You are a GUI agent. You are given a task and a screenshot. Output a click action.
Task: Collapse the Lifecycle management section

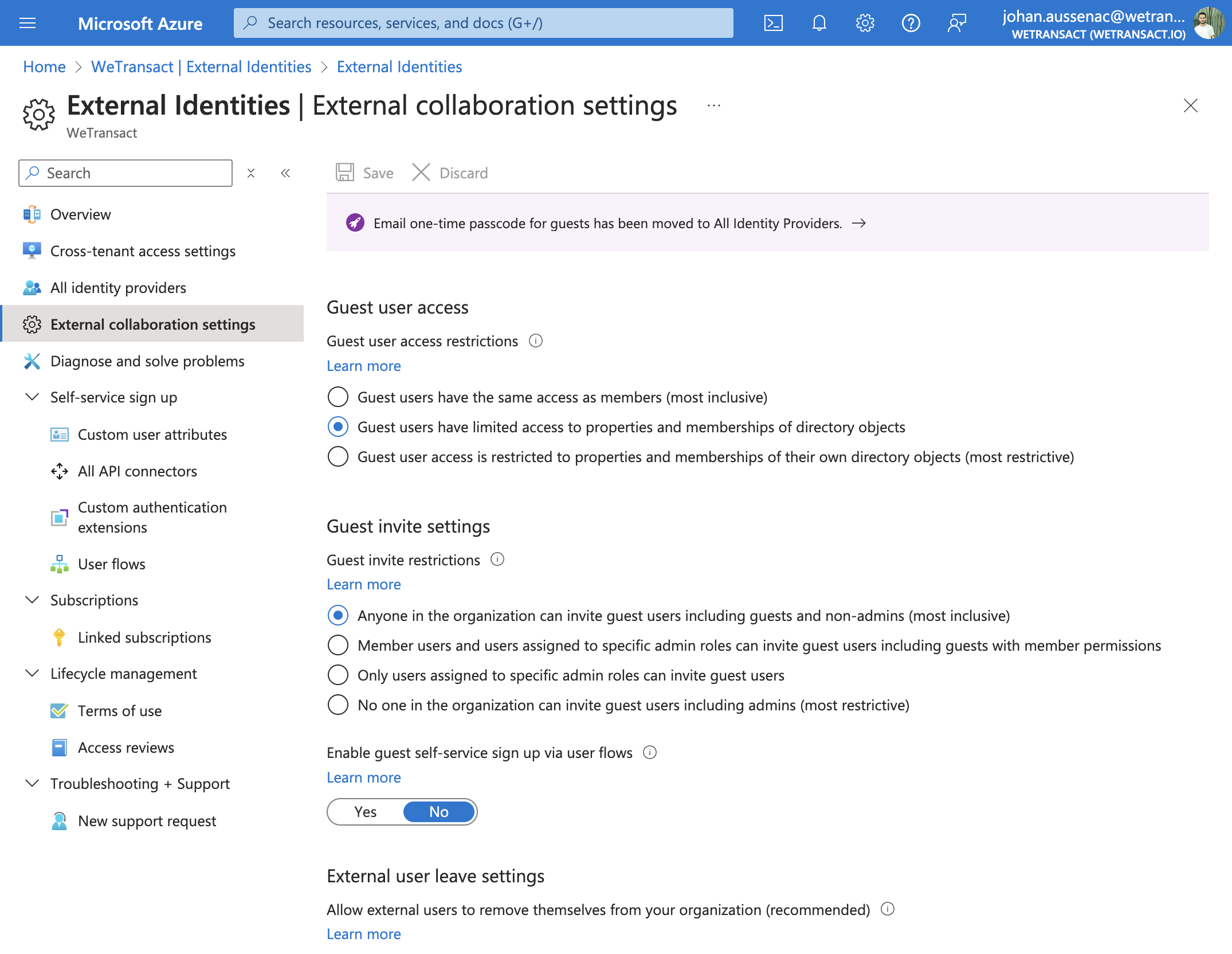pos(33,673)
